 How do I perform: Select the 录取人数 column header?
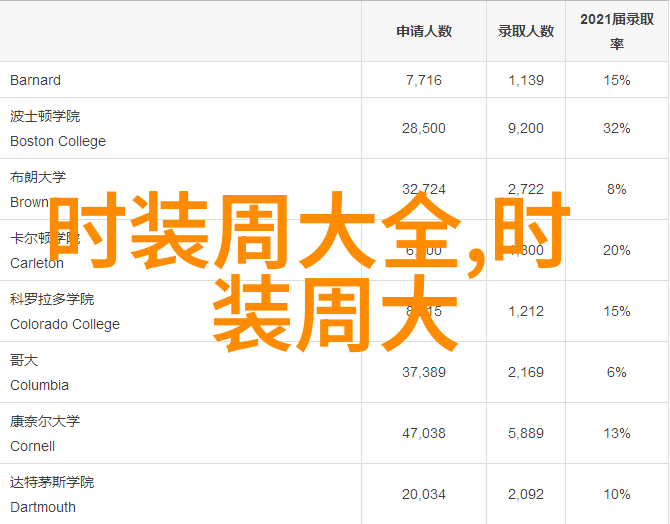[x=526, y=31]
